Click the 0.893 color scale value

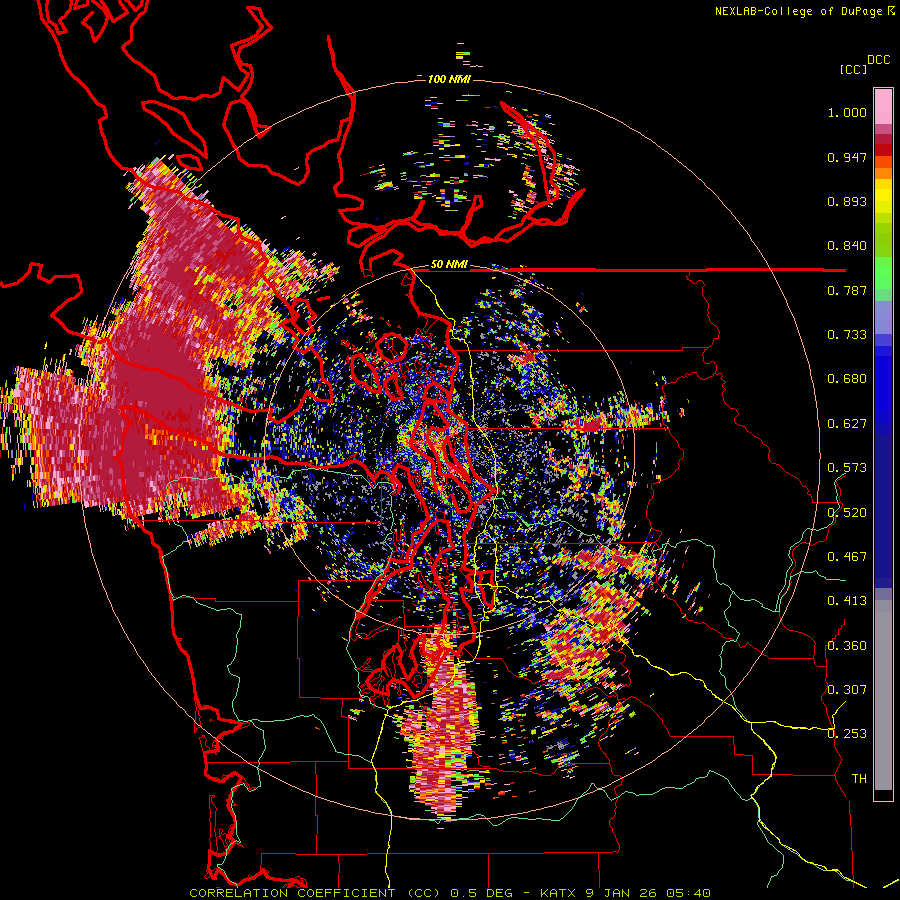(x=847, y=201)
